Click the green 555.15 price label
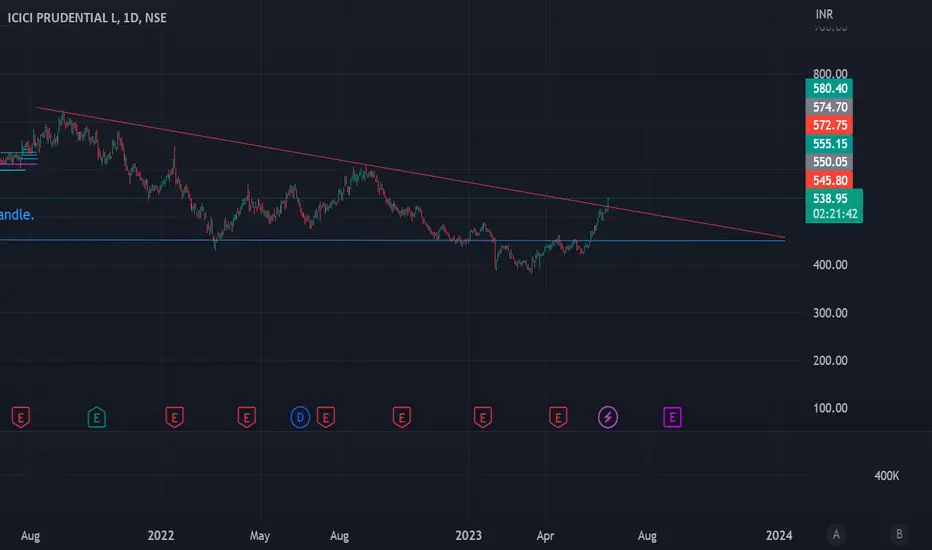This screenshot has width=932, height=550. pyautogui.click(x=829, y=144)
